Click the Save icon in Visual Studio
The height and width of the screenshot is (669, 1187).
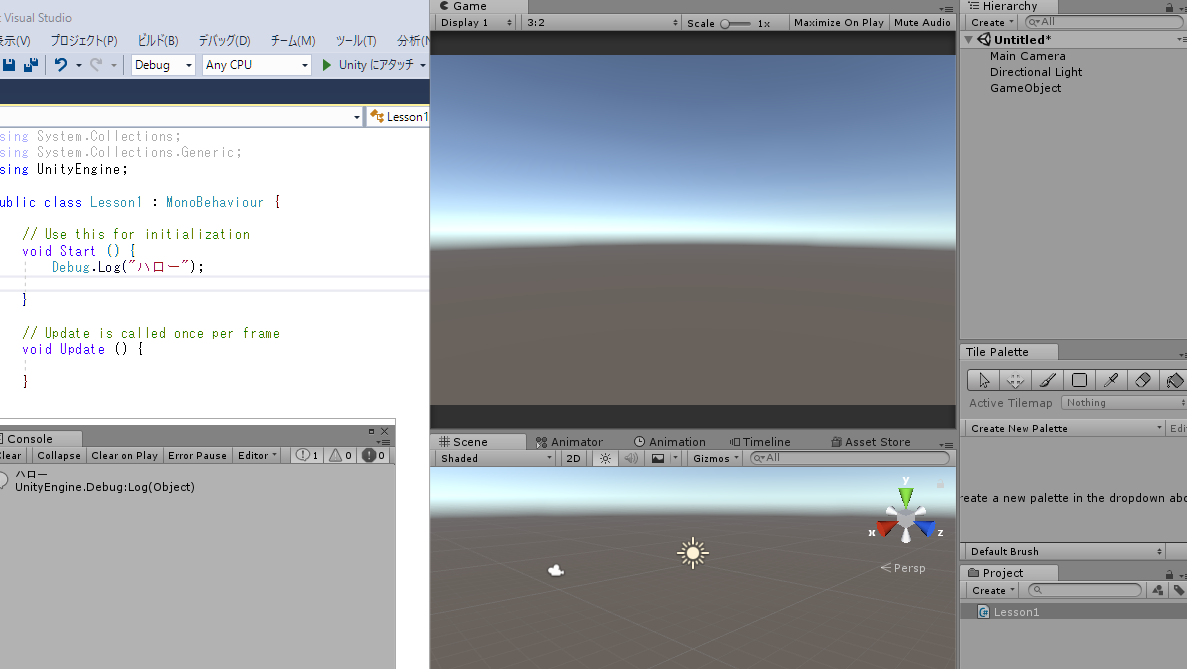click(x=8, y=65)
